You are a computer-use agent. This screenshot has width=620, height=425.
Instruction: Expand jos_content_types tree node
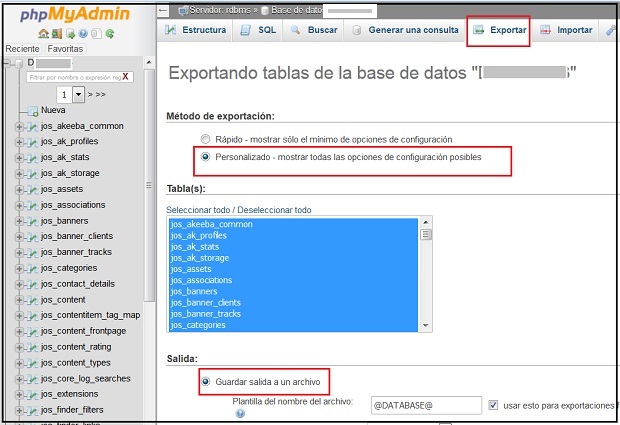pos(19,363)
